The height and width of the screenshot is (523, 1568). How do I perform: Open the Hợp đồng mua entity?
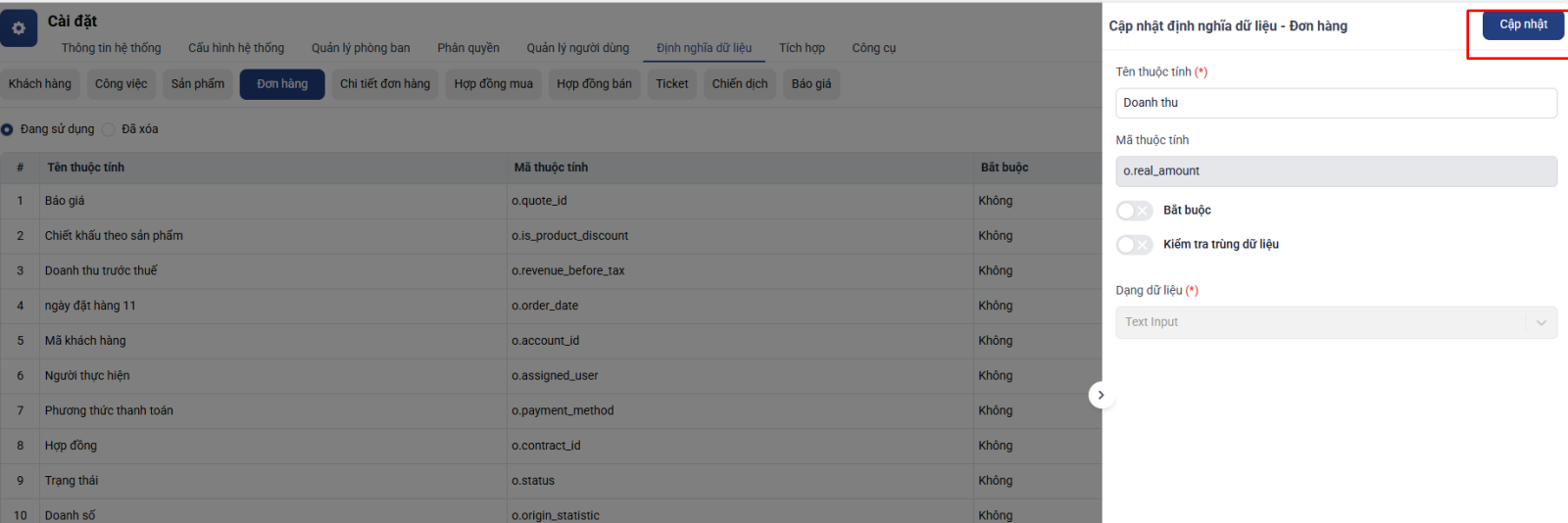tap(493, 84)
